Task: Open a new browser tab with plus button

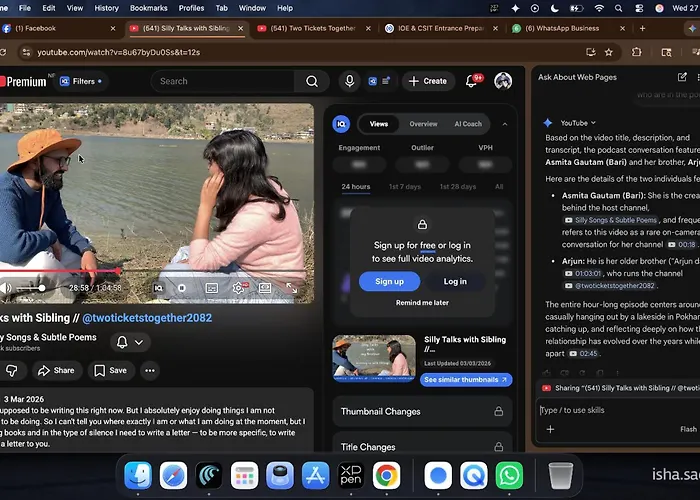Action: [642, 28]
